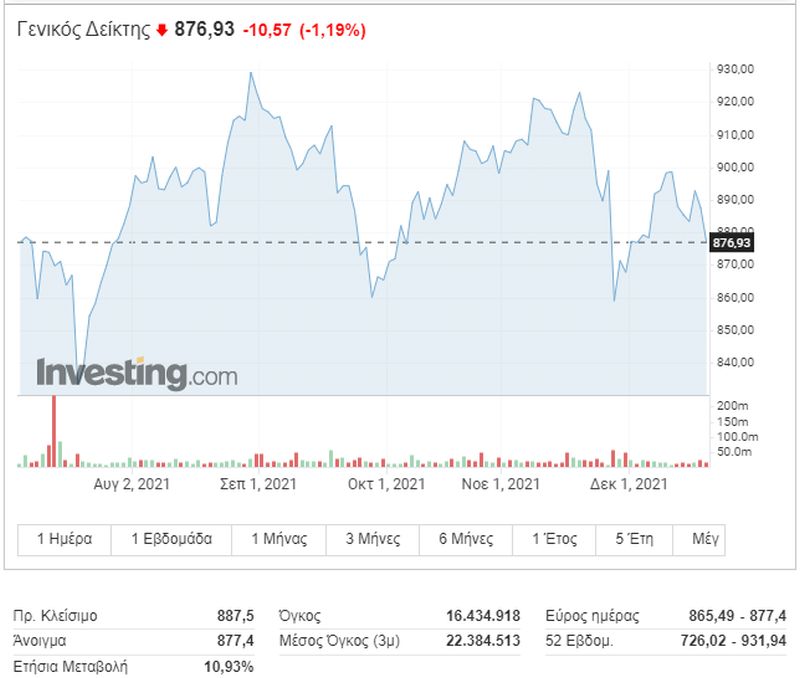Screen dimensions: 800x678
Task: Click the Νοε 1, 2021 date label
Action: (x=501, y=484)
